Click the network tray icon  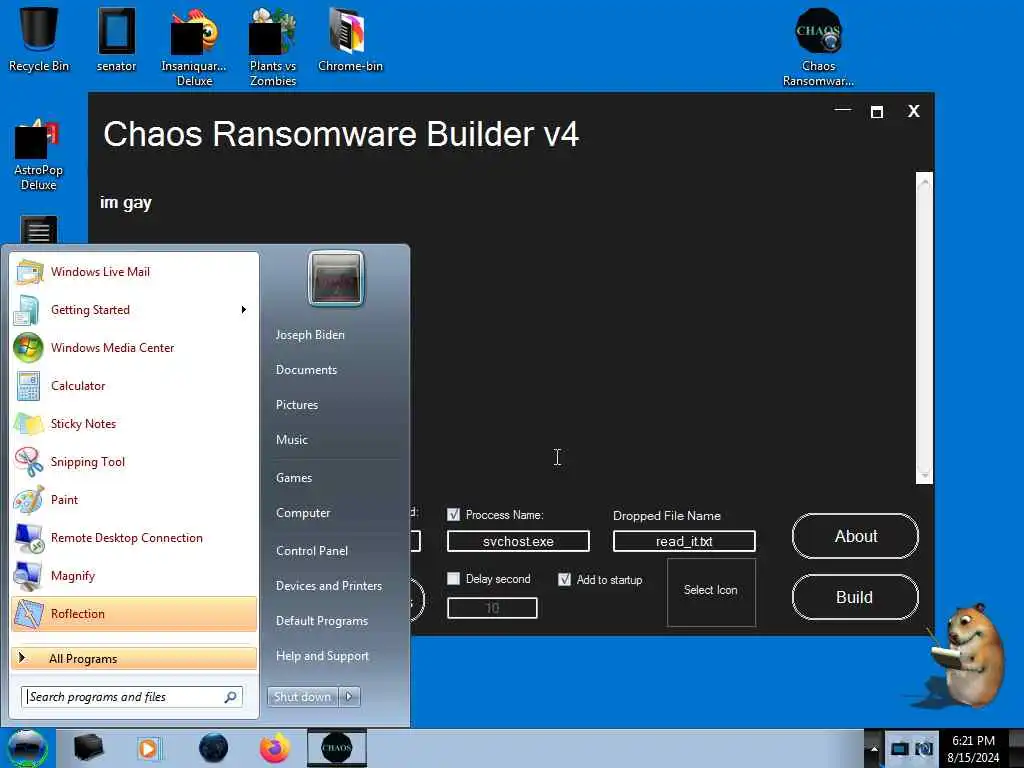pos(899,748)
